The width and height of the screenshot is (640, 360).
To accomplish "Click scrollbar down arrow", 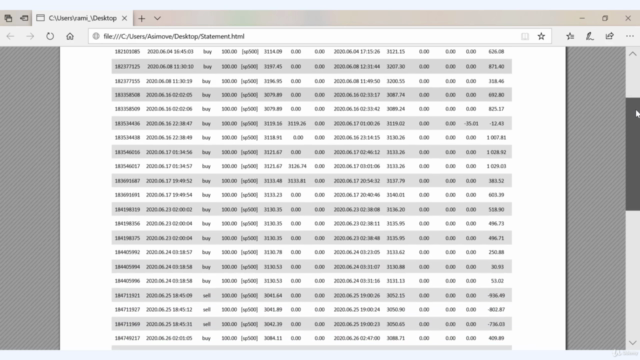I will [x=633, y=343].
